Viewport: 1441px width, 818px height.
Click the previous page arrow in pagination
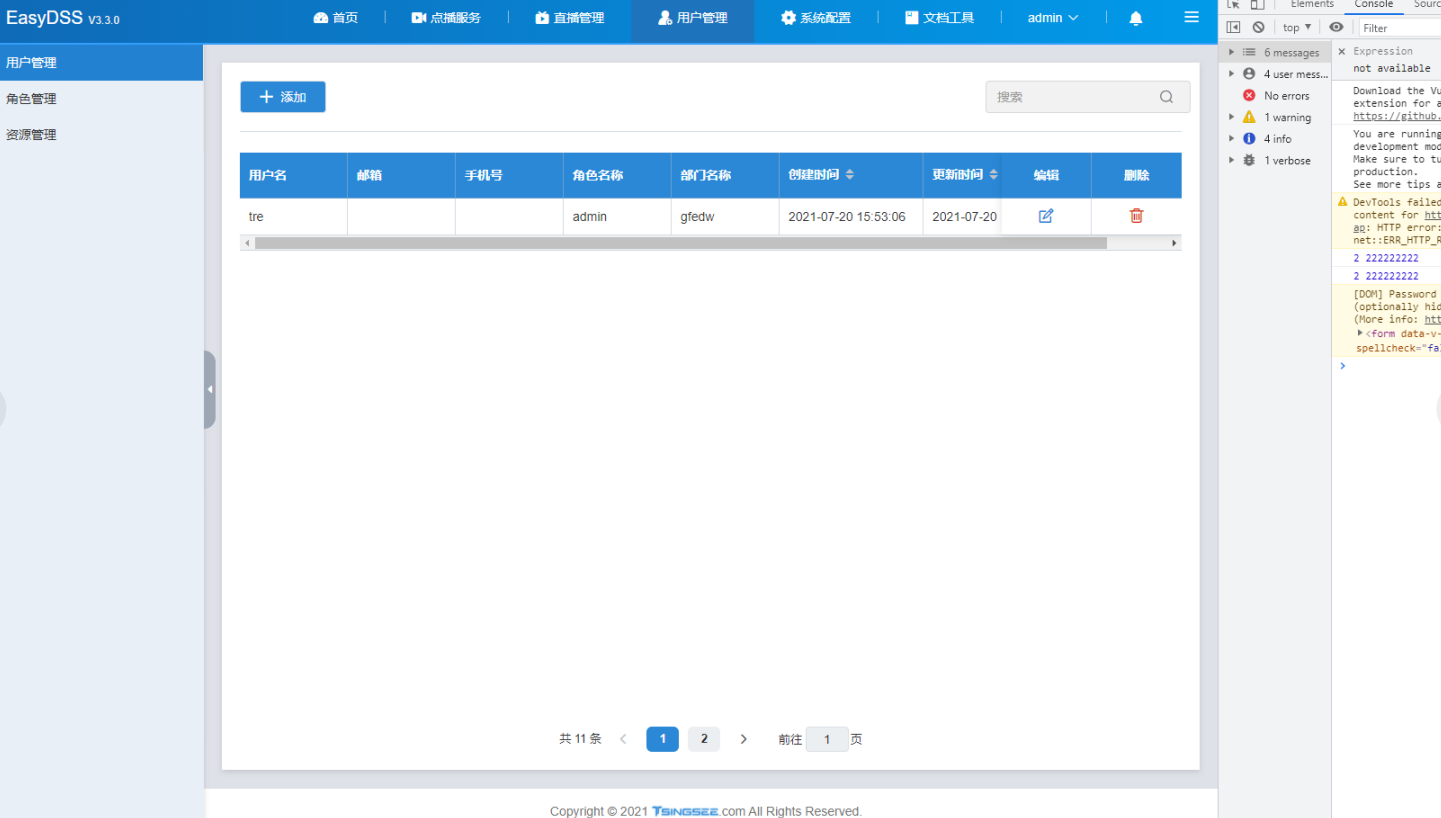pyautogui.click(x=623, y=739)
